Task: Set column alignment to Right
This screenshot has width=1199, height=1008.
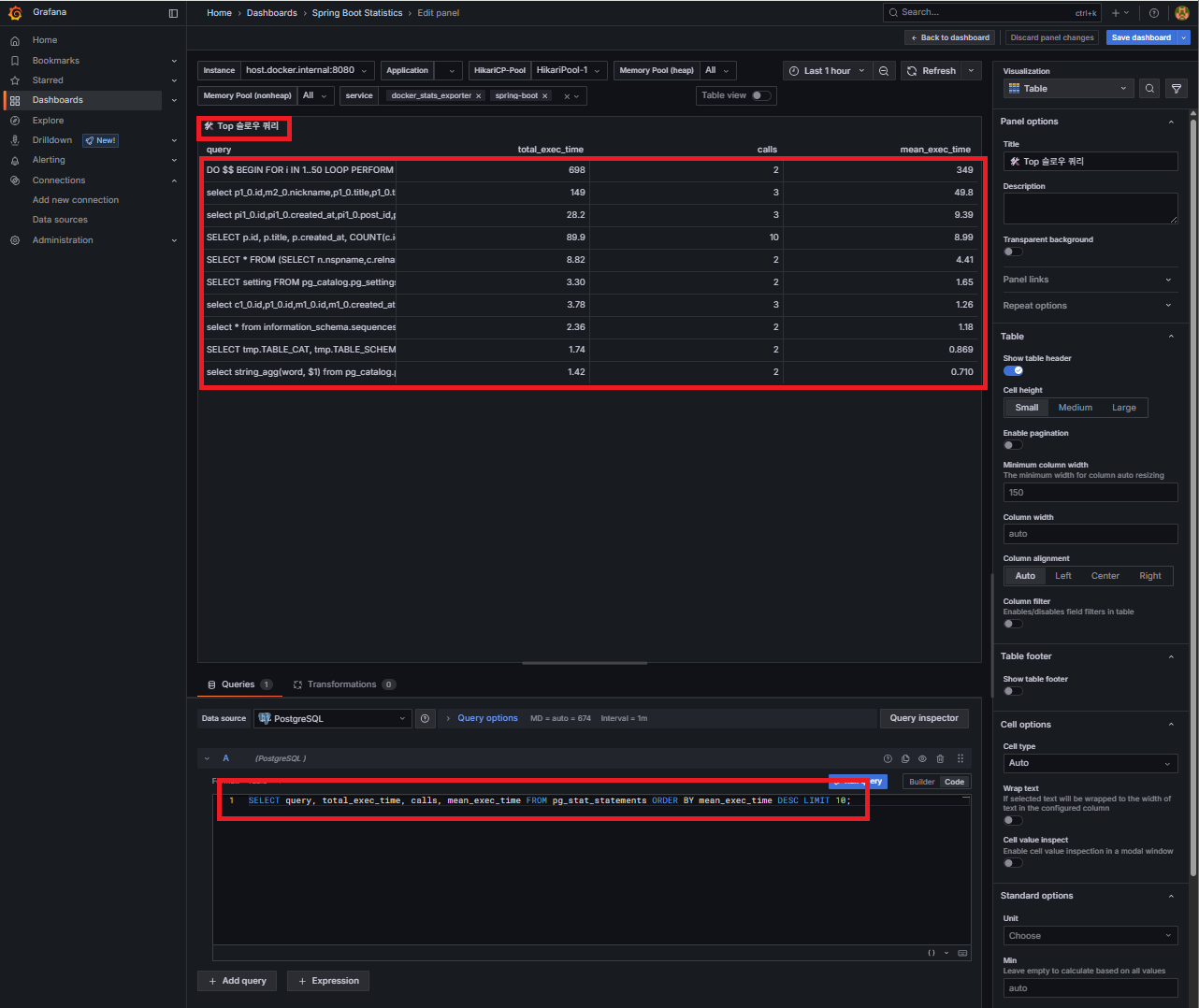Action: coord(1150,576)
